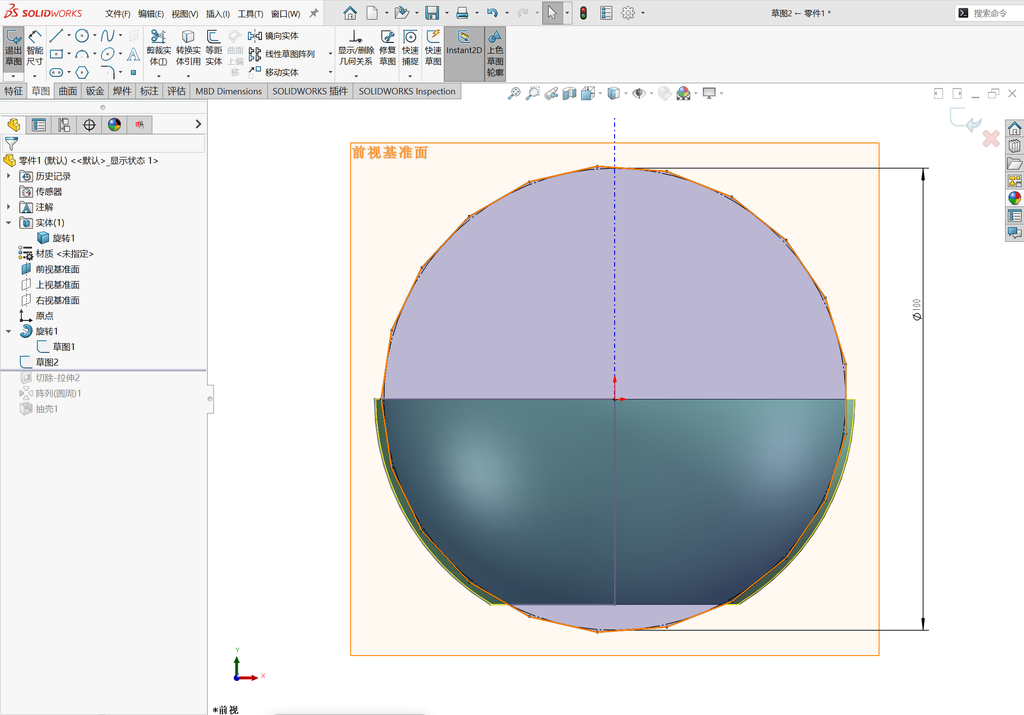
Task: Open the 视图(V) menu
Action: [185, 13]
